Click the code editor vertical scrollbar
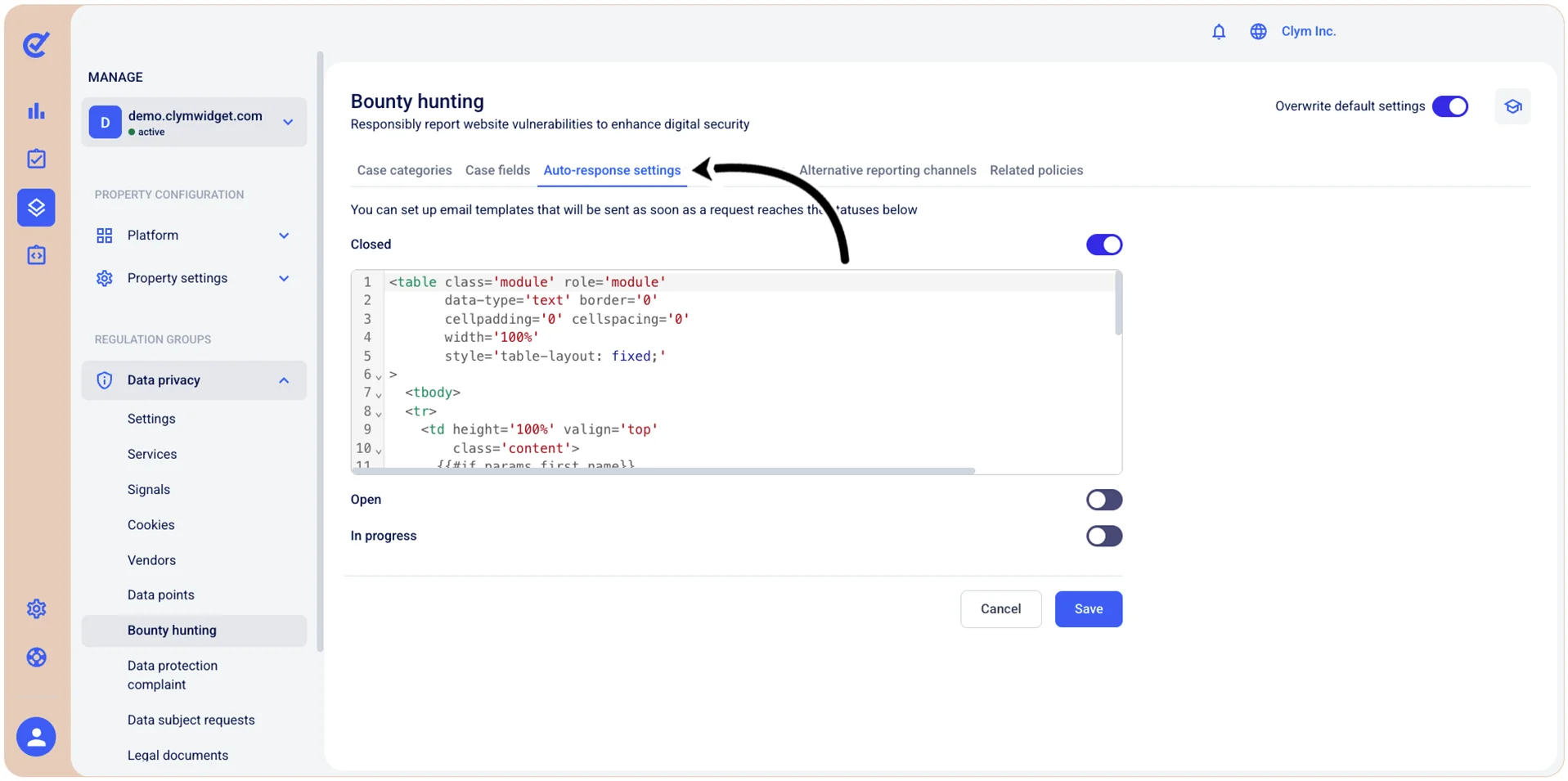1568x781 pixels. pyautogui.click(x=1118, y=303)
